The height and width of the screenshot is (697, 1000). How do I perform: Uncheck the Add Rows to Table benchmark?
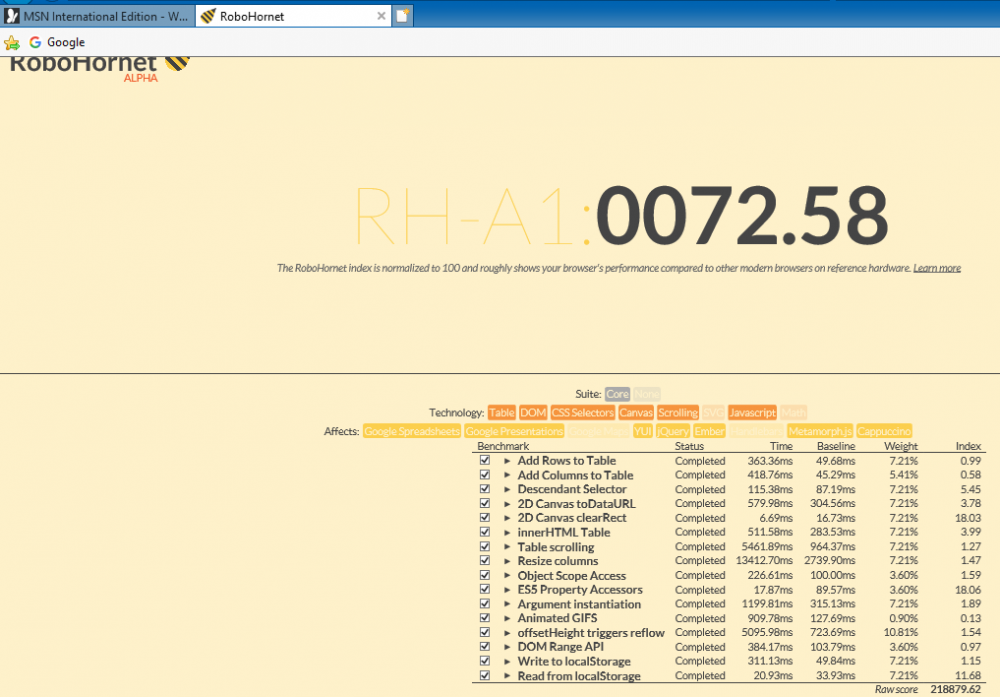pyautogui.click(x=485, y=460)
